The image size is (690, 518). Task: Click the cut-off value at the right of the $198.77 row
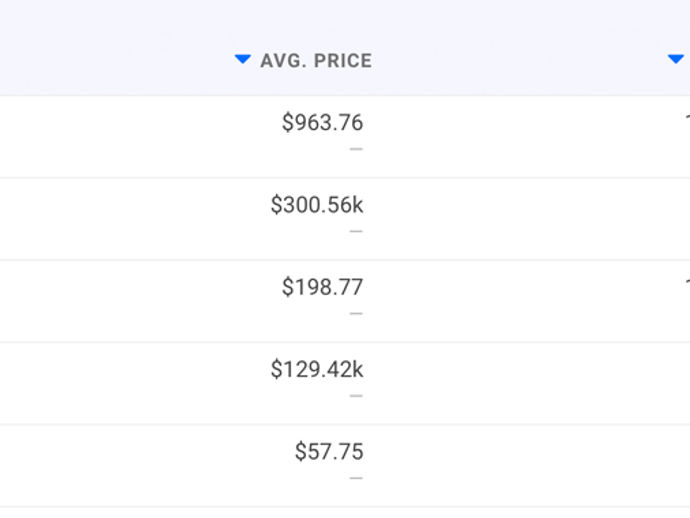pos(687,282)
